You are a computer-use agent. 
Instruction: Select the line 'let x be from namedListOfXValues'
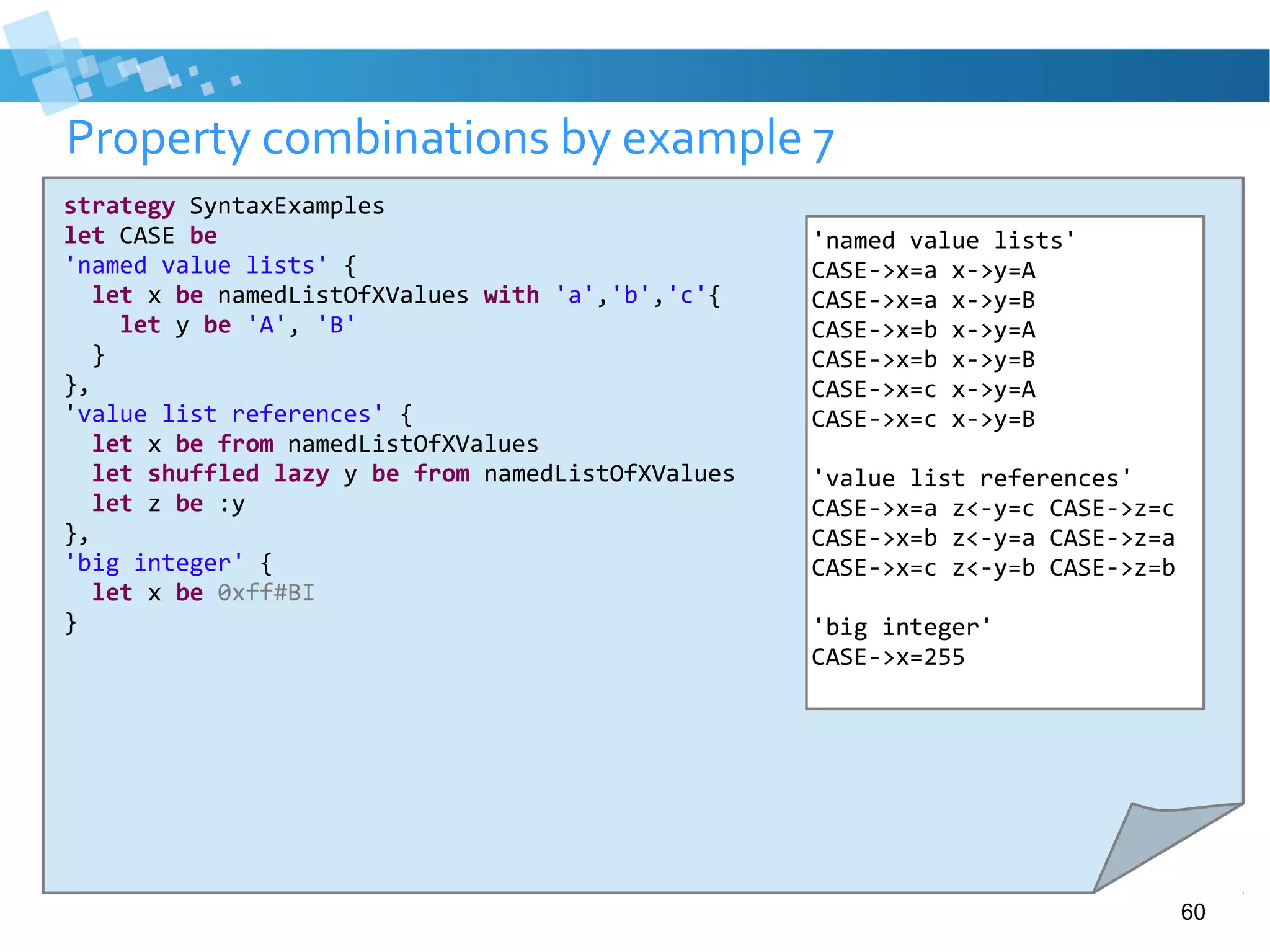[x=315, y=444]
